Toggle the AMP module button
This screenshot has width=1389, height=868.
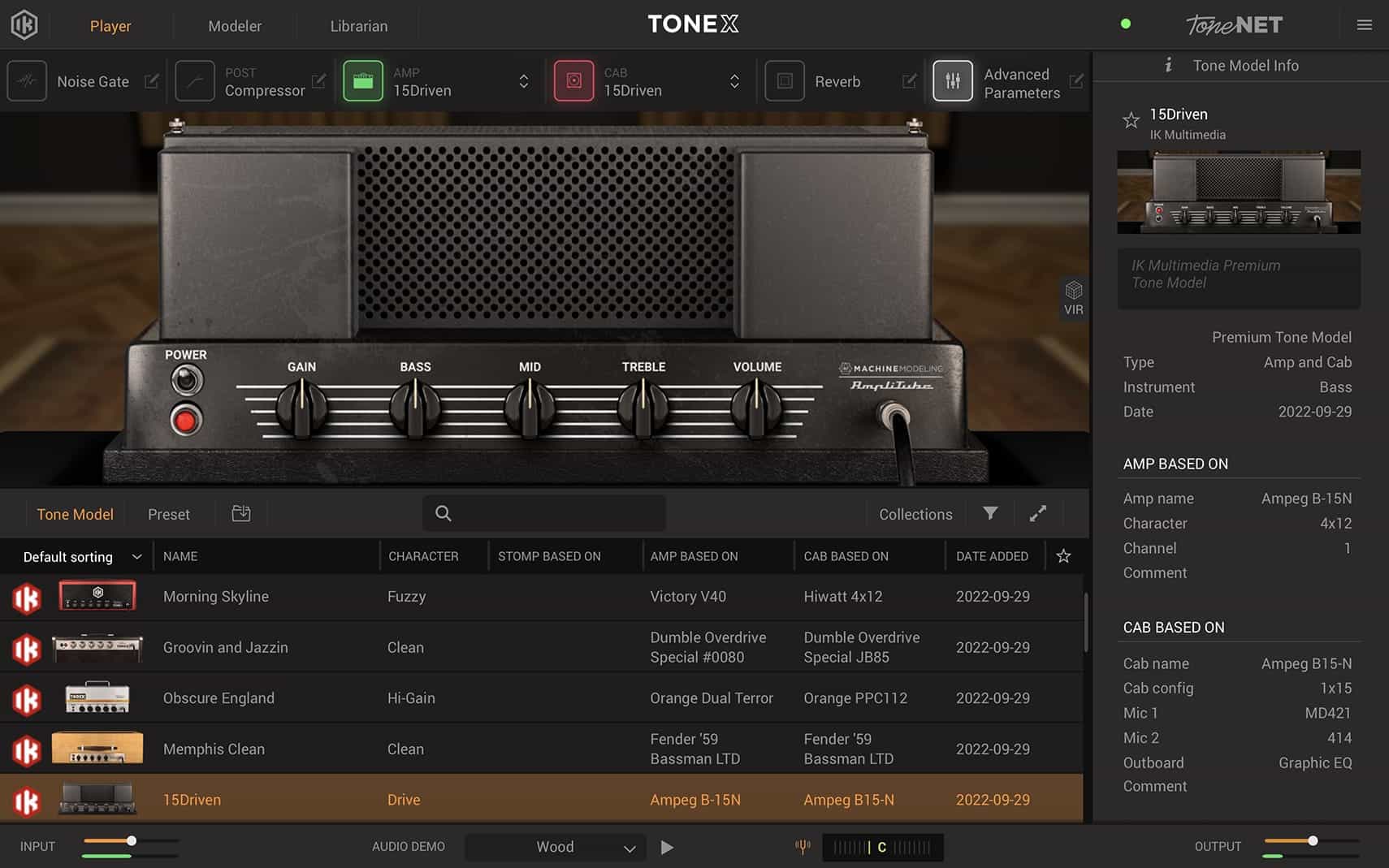[363, 81]
